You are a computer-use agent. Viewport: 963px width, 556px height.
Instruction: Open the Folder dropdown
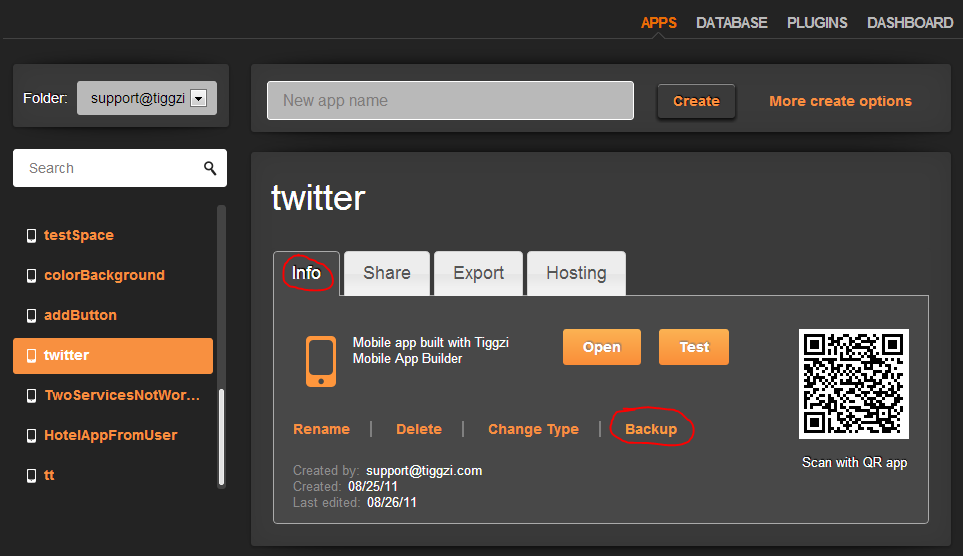click(197, 98)
